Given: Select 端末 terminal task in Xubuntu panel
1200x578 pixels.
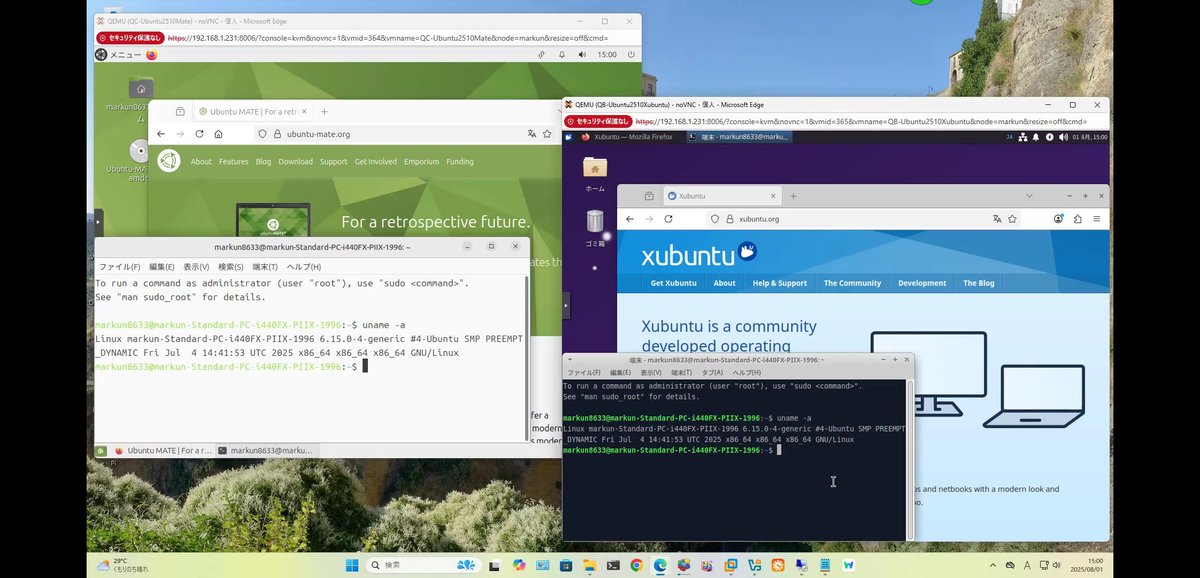Looking at the screenshot, I should (739, 136).
